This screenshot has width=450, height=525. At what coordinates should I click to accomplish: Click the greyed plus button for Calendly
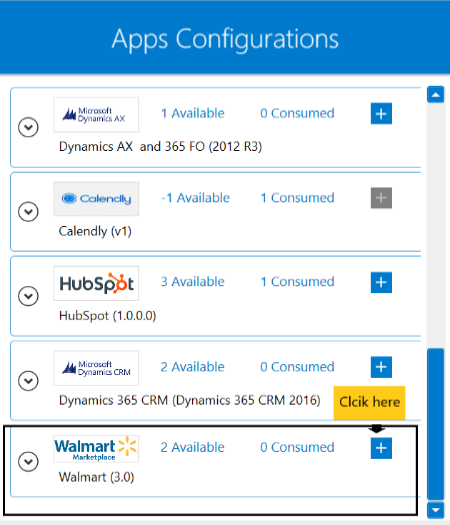[x=381, y=198]
